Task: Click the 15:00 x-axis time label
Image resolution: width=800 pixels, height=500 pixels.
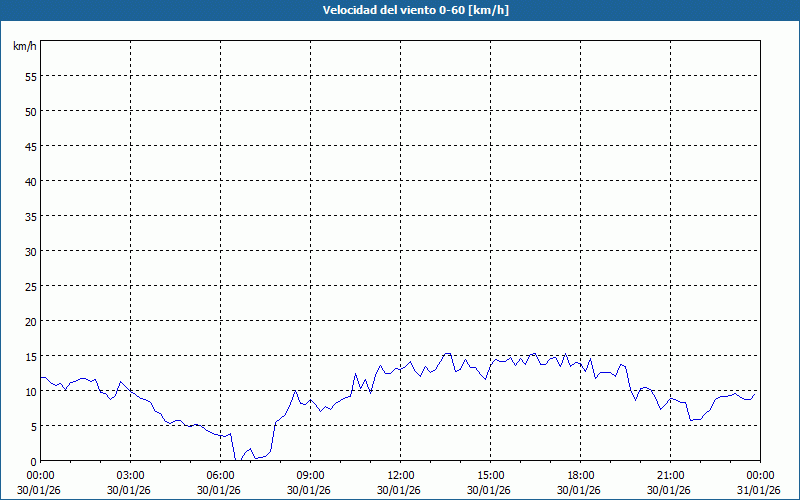Action: pyautogui.click(x=490, y=475)
